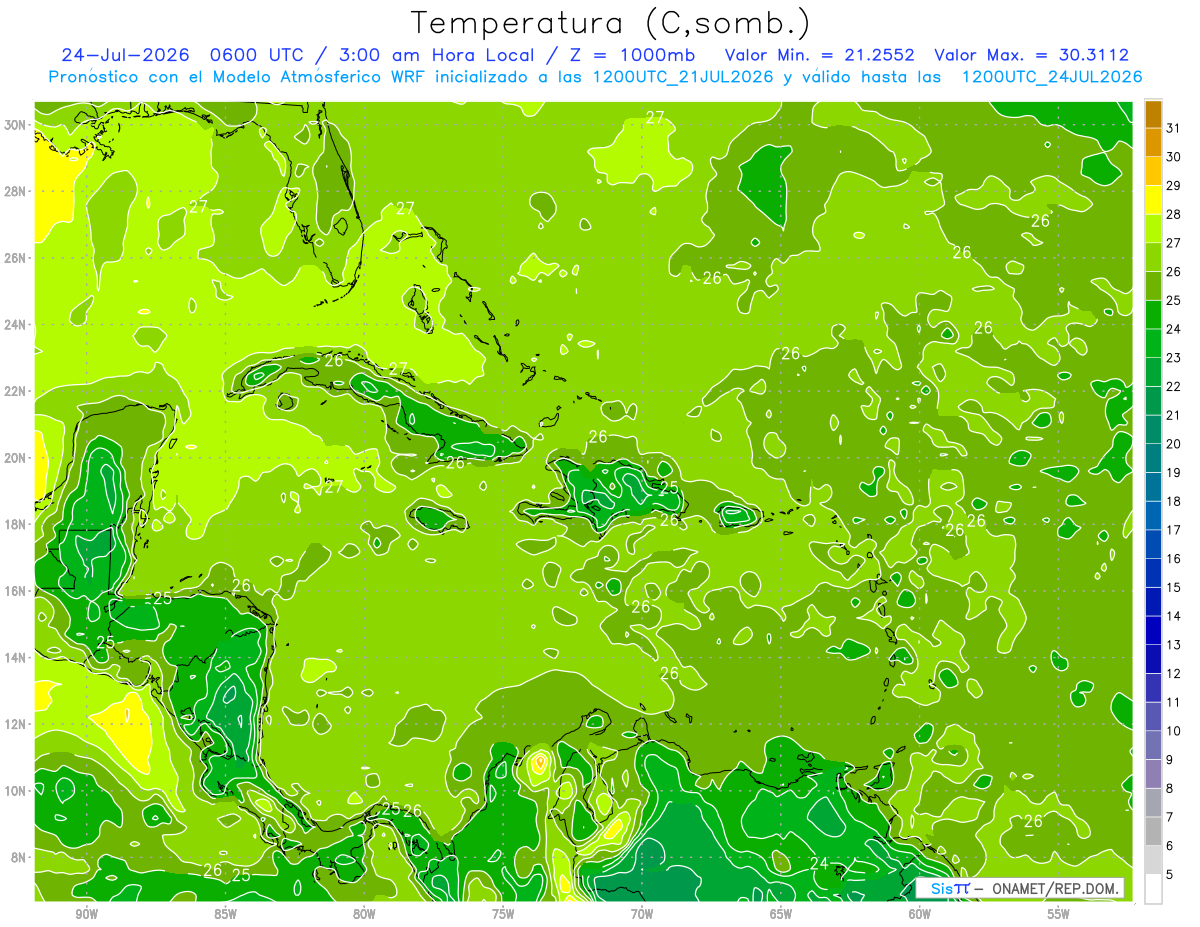Click the '24' contour label on the map
This screenshot has width=1200, height=927.
(819, 863)
